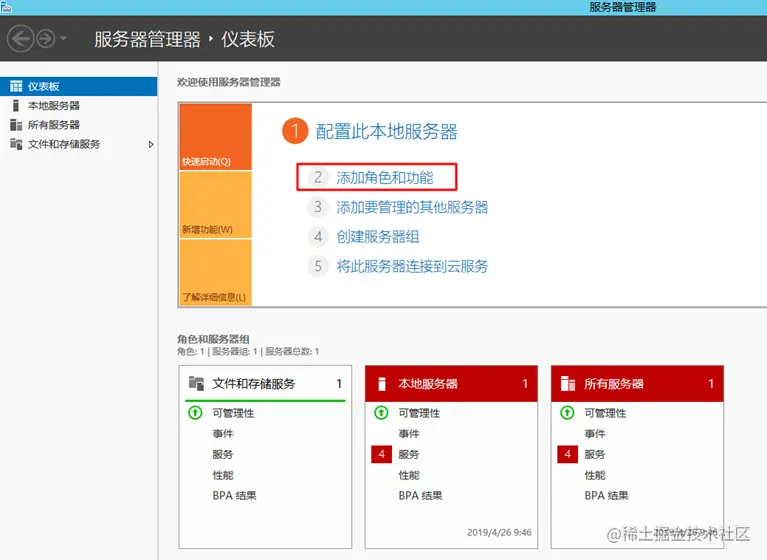
Task: Click green status icon in 本地服务器 tile
Action: tap(381, 413)
